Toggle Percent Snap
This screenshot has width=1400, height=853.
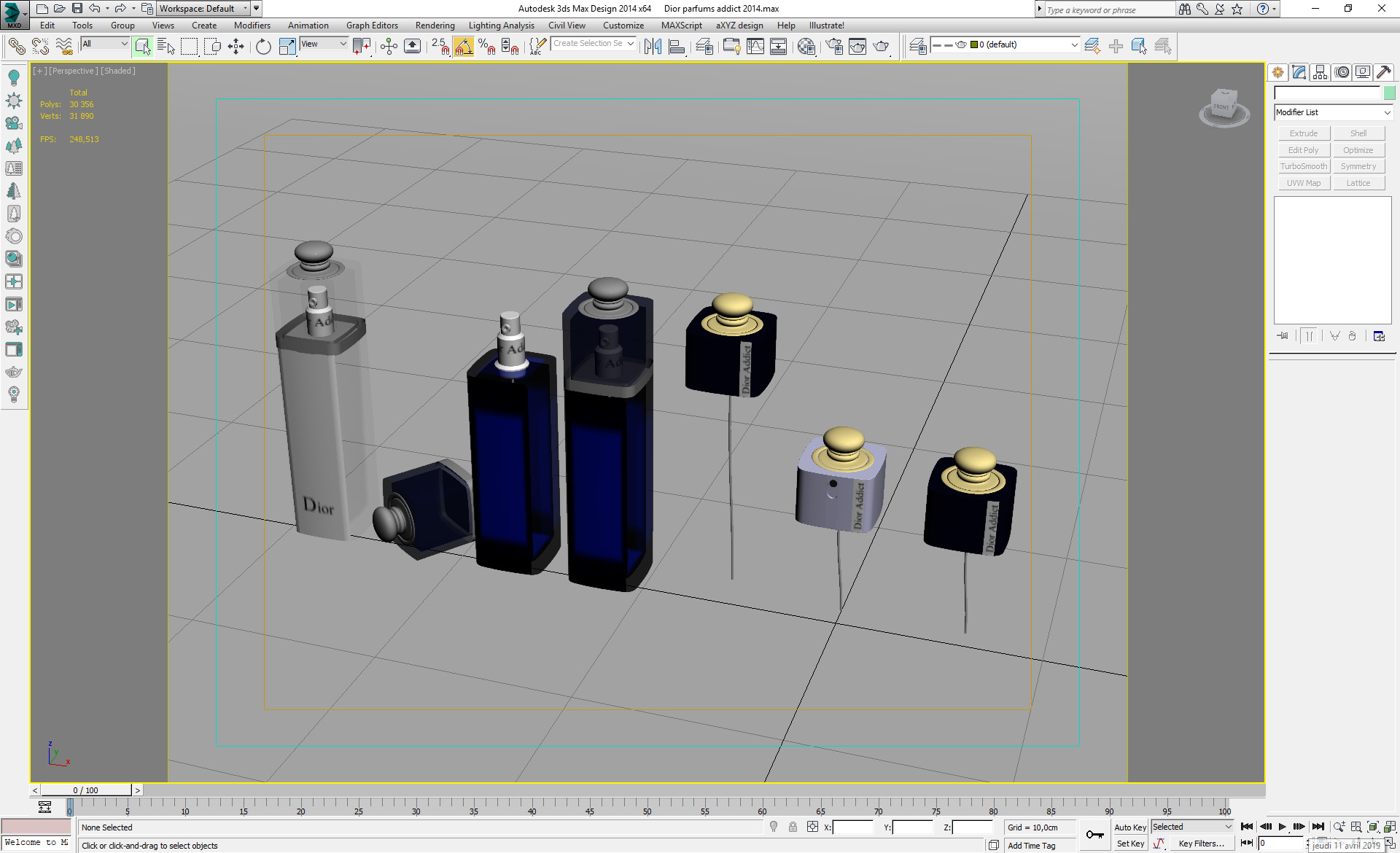[487, 47]
